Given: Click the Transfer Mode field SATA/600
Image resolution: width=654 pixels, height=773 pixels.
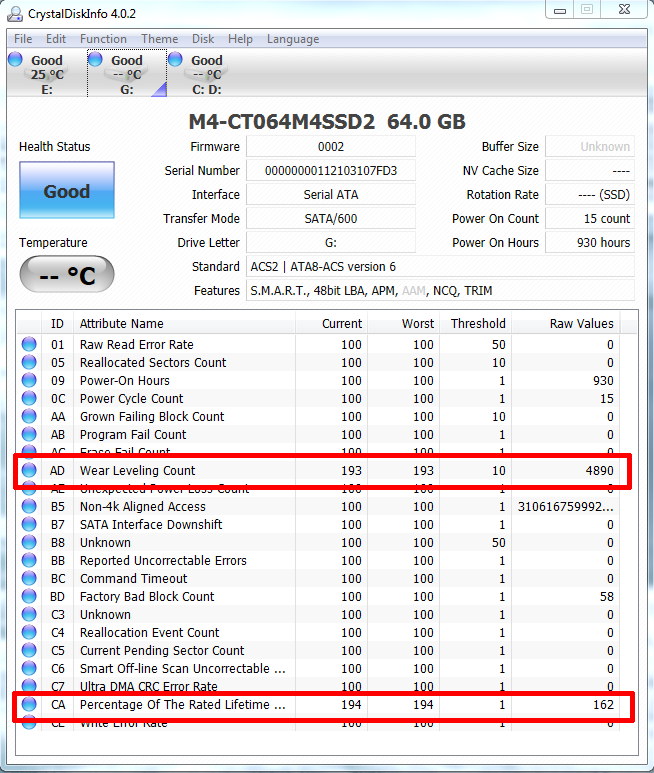Looking at the screenshot, I should point(331,218).
